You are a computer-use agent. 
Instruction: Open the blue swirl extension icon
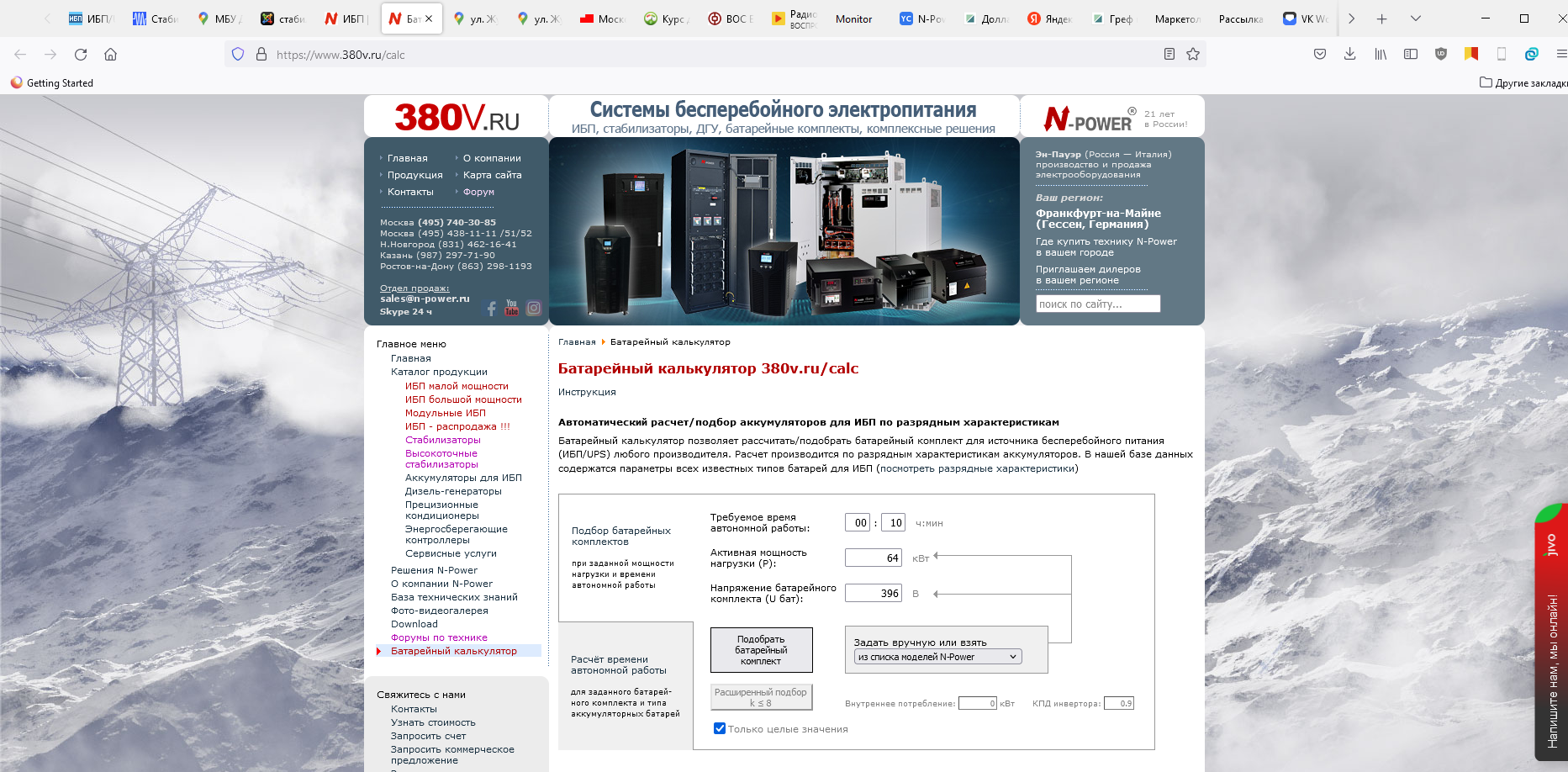click(1532, 54)
